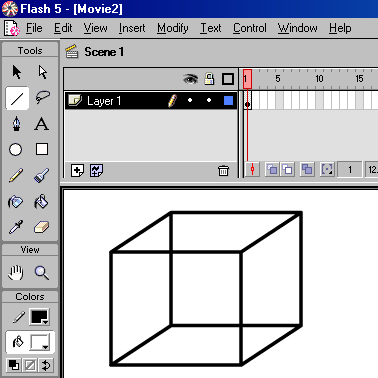Select the Pen tool
Image resolution: width=378 pixels, height=378 pixels.
coord(16,124)
